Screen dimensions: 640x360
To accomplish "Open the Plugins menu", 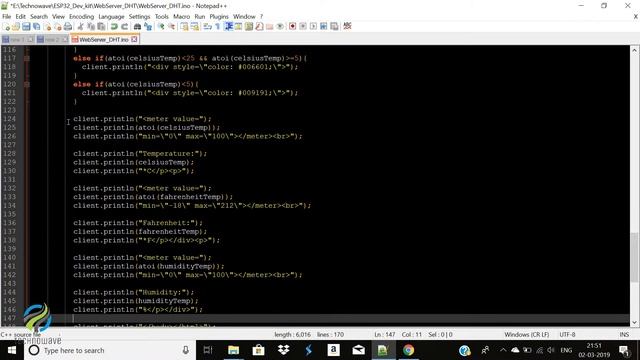I will (x=219, y=16).
